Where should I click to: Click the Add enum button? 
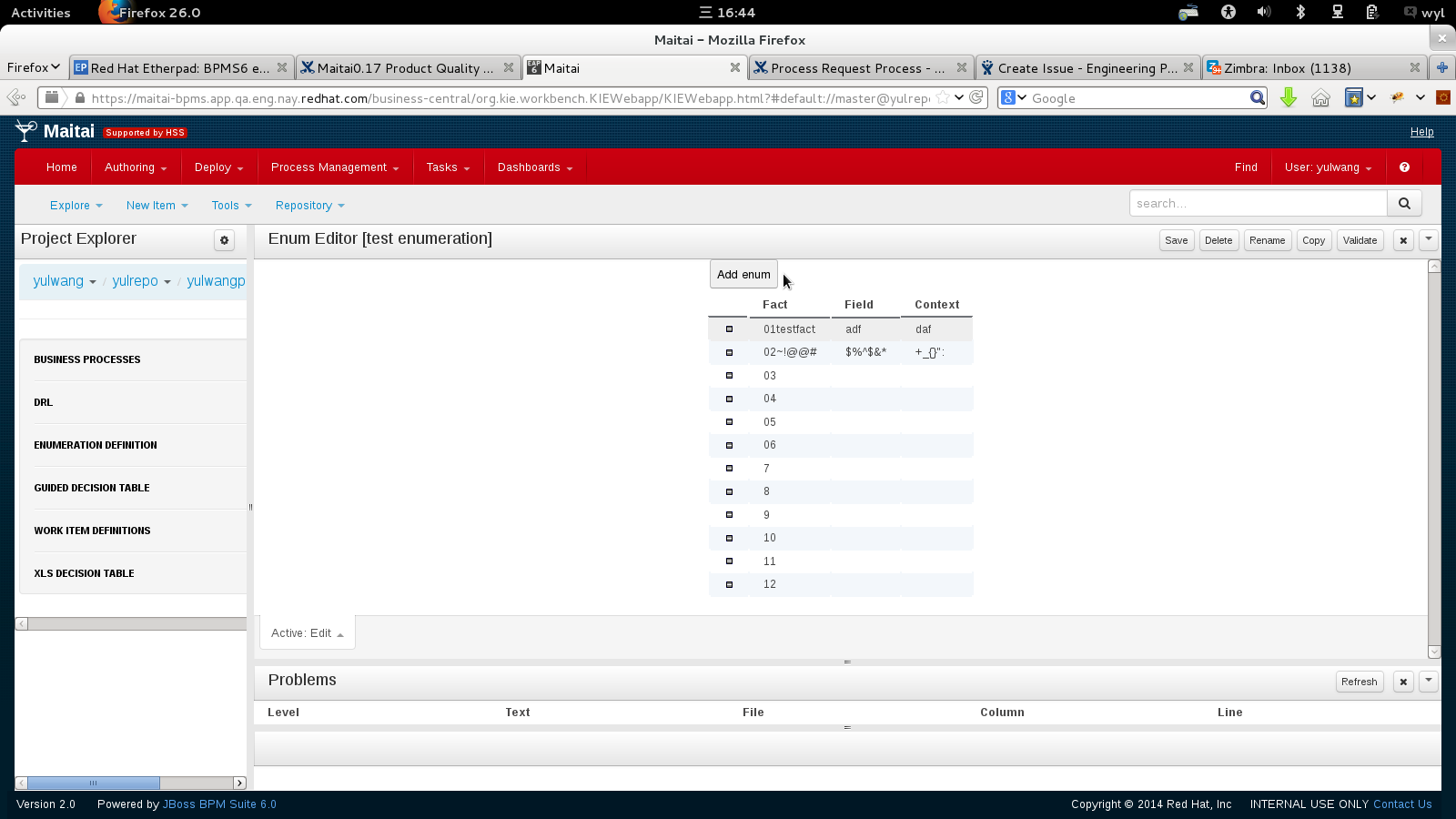click(743, 275)
